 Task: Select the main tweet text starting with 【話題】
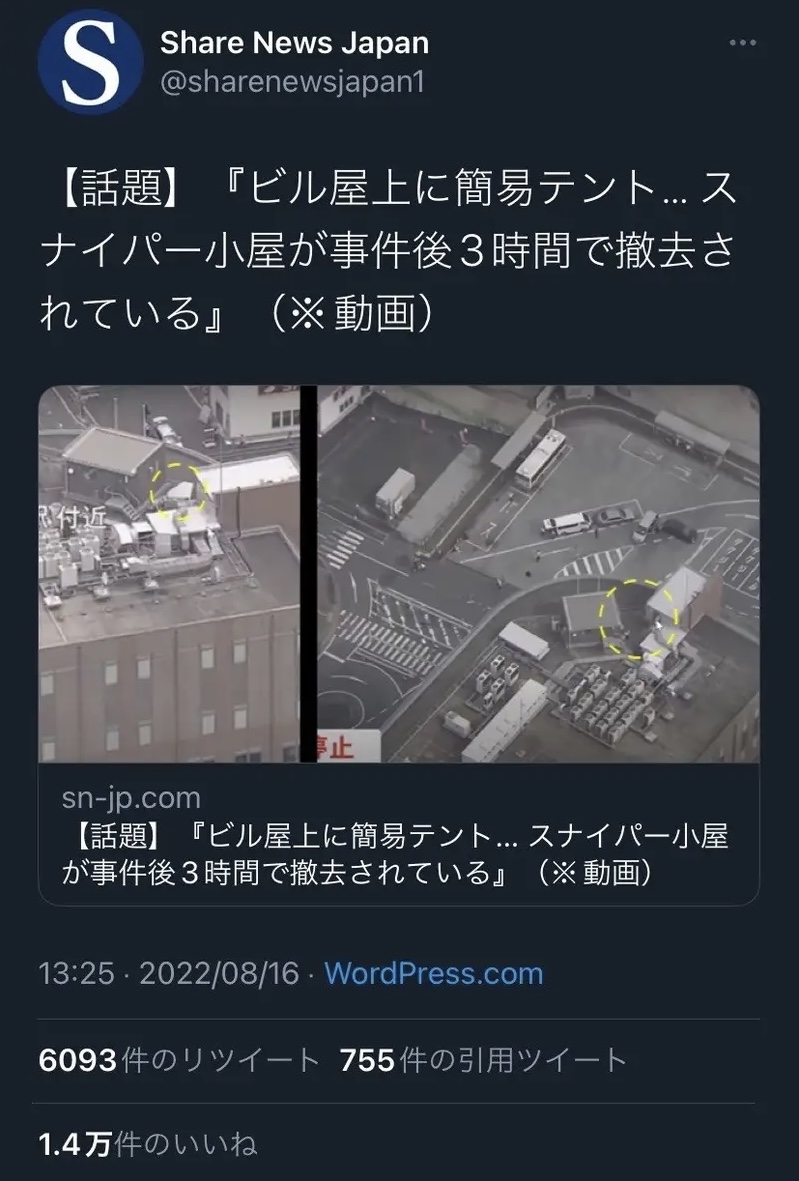click(x=388, y=250)
